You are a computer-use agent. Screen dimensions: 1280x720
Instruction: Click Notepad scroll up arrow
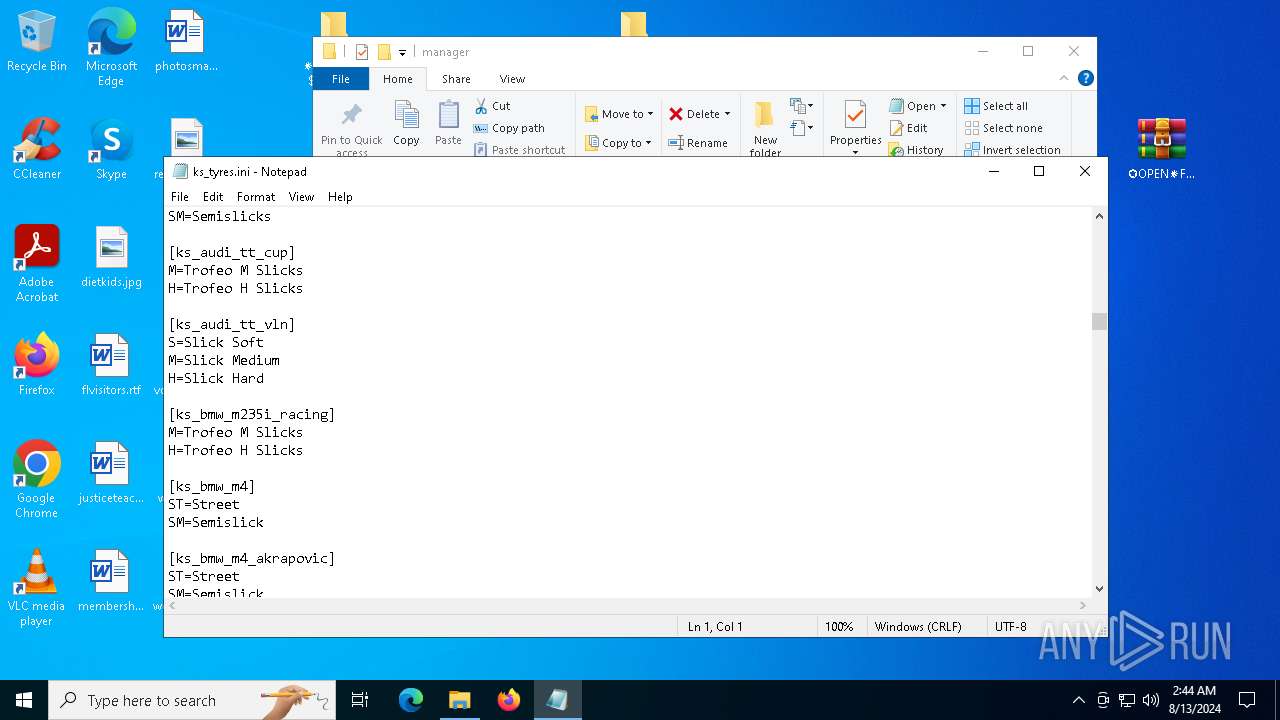click(x=1099, y=216)
